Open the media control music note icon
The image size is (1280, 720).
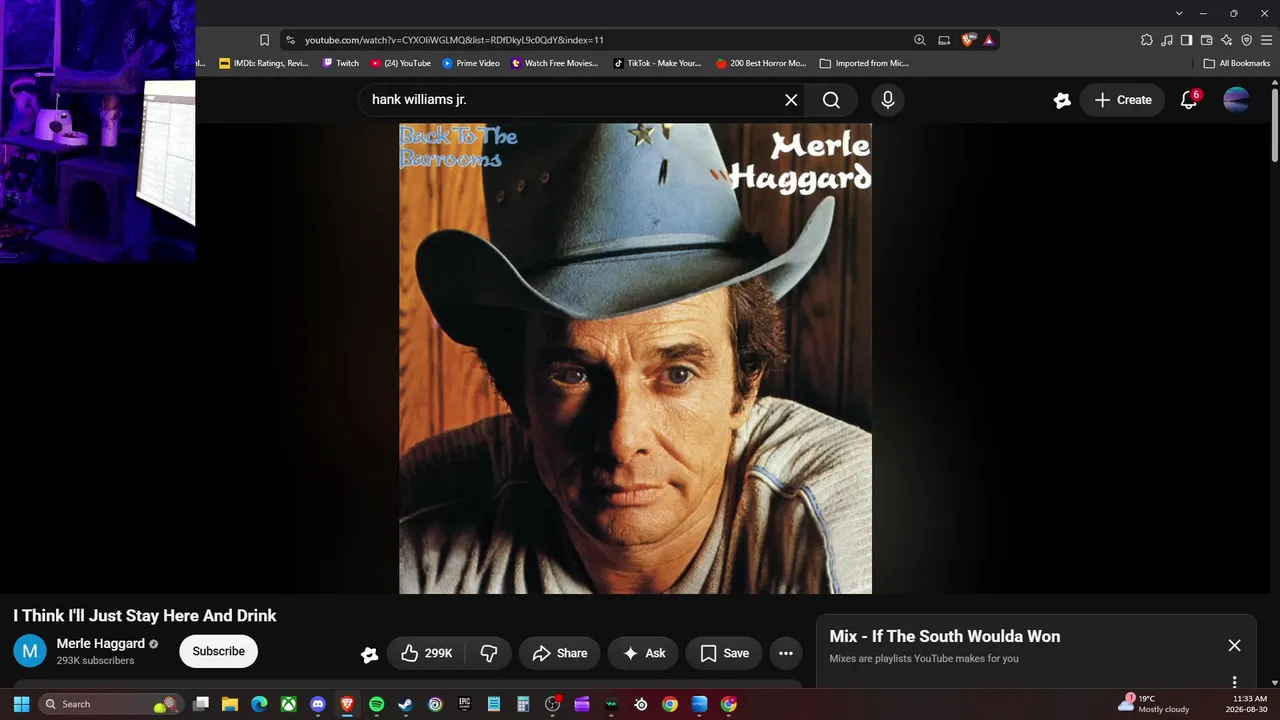(x=1166, y=40)
